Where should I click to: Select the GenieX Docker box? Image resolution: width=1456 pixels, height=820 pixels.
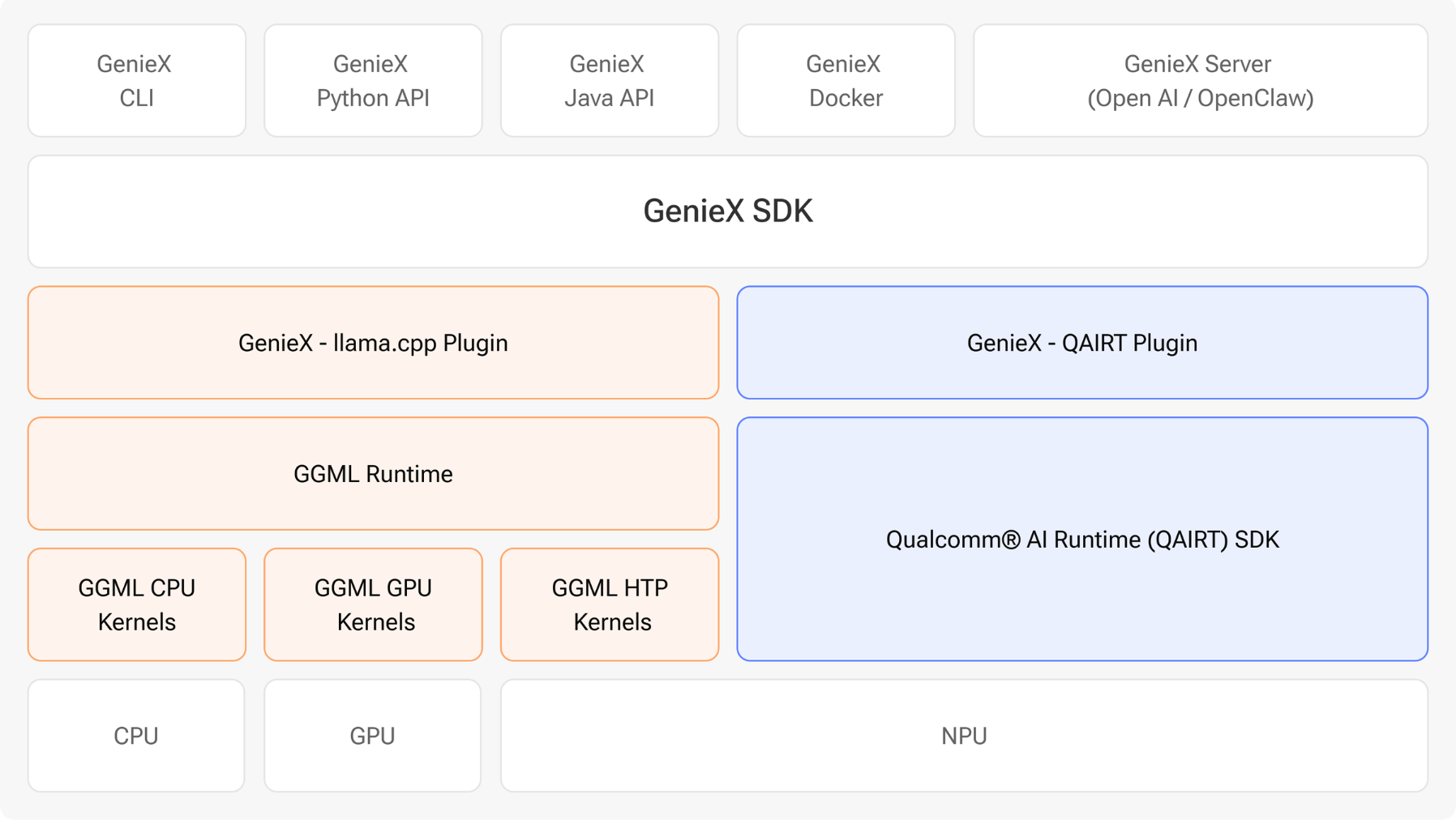[846, 80]
